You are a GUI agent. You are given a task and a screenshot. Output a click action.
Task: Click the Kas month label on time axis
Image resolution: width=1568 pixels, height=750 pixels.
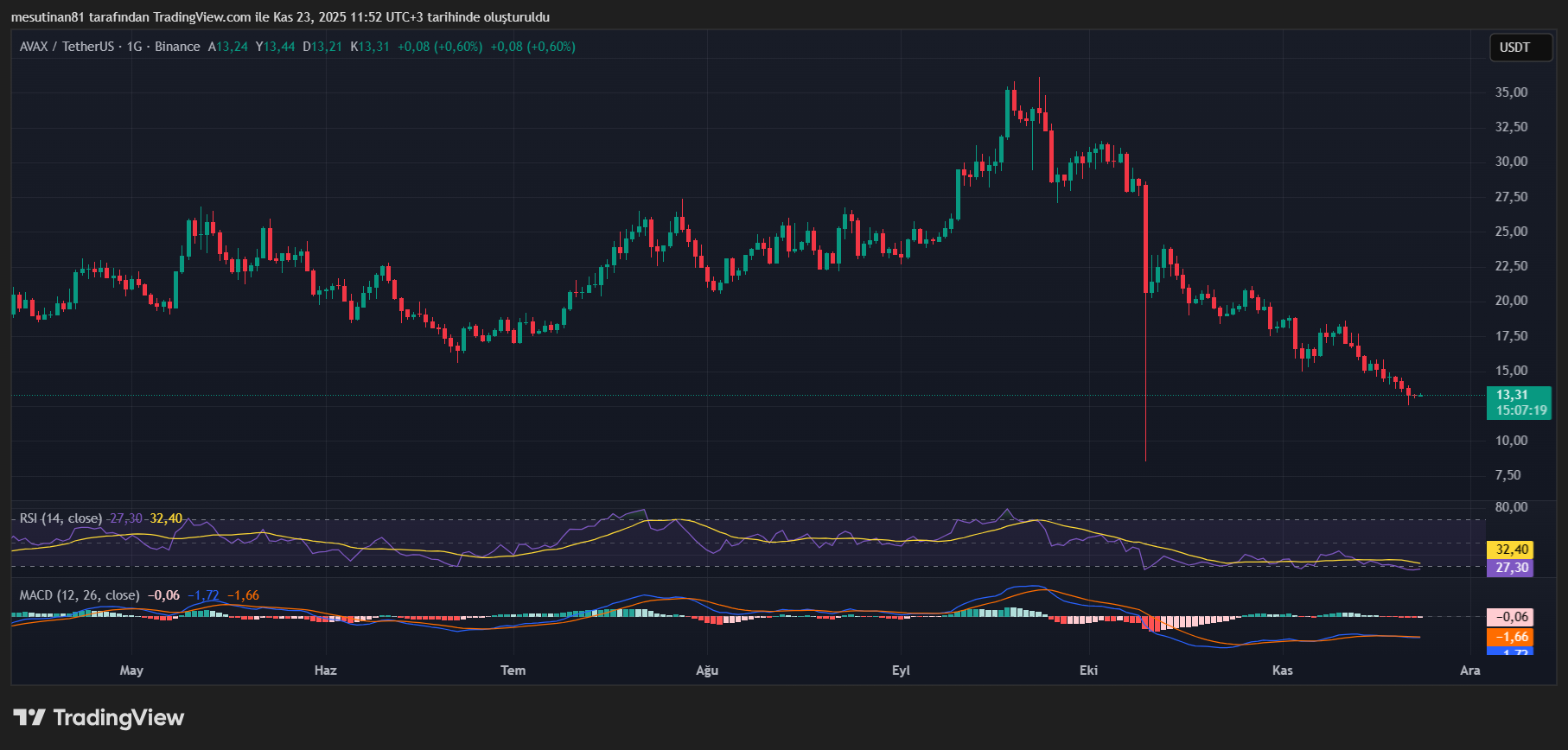click(1282, 671)
